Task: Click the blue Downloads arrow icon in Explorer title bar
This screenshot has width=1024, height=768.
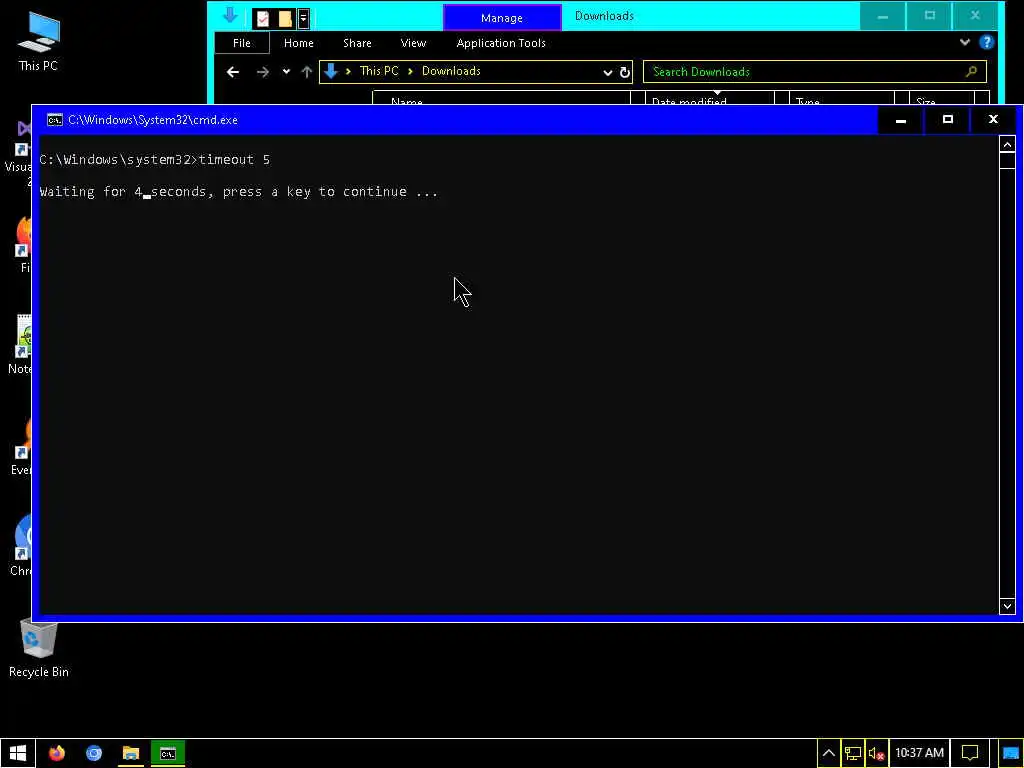Action: click(230, 15)
